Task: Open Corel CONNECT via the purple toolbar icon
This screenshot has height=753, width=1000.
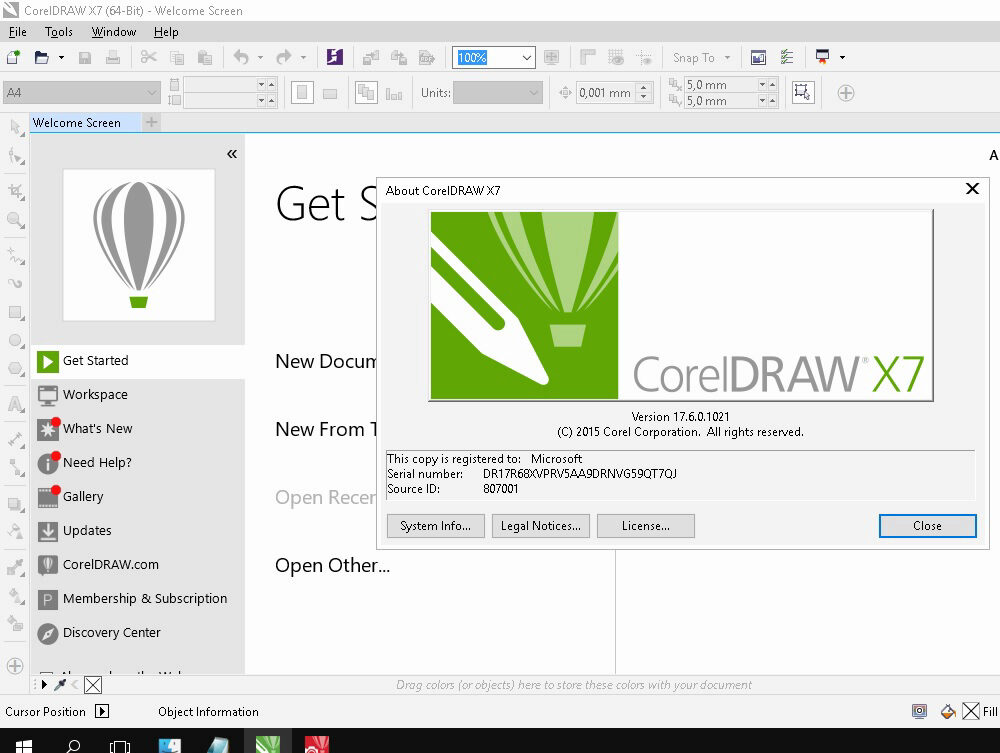Action: pos(334,57)
